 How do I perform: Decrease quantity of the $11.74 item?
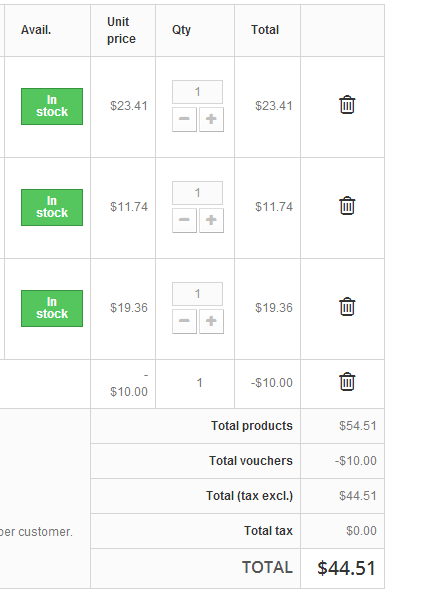click(184, 220)
